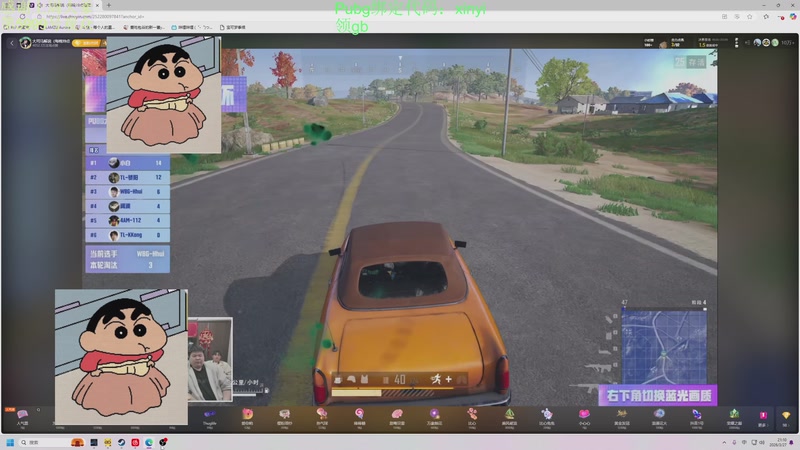Screen dimensions: 800x450
Task: Click the 右下角切换蓝光画质 banner
Action: pos(658,395)
